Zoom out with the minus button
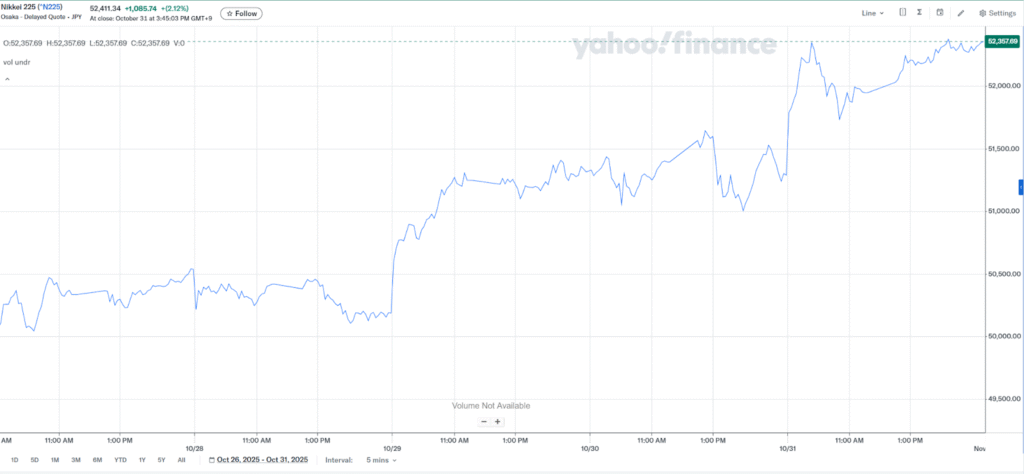 (484, 422)
